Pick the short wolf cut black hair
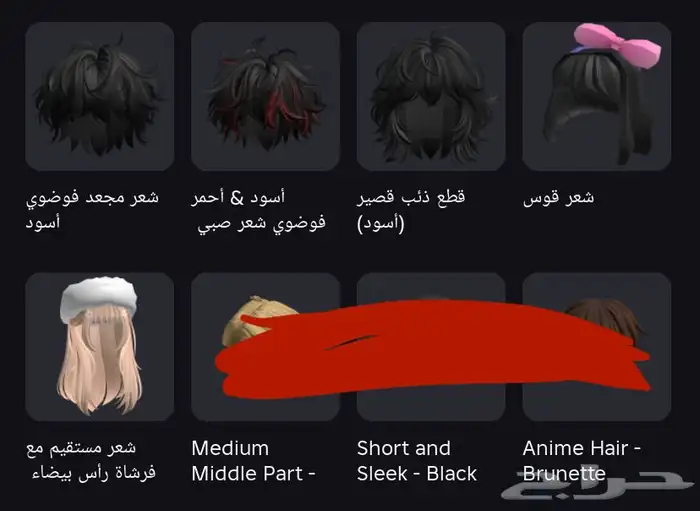700x511 pixels. [431, 96]
